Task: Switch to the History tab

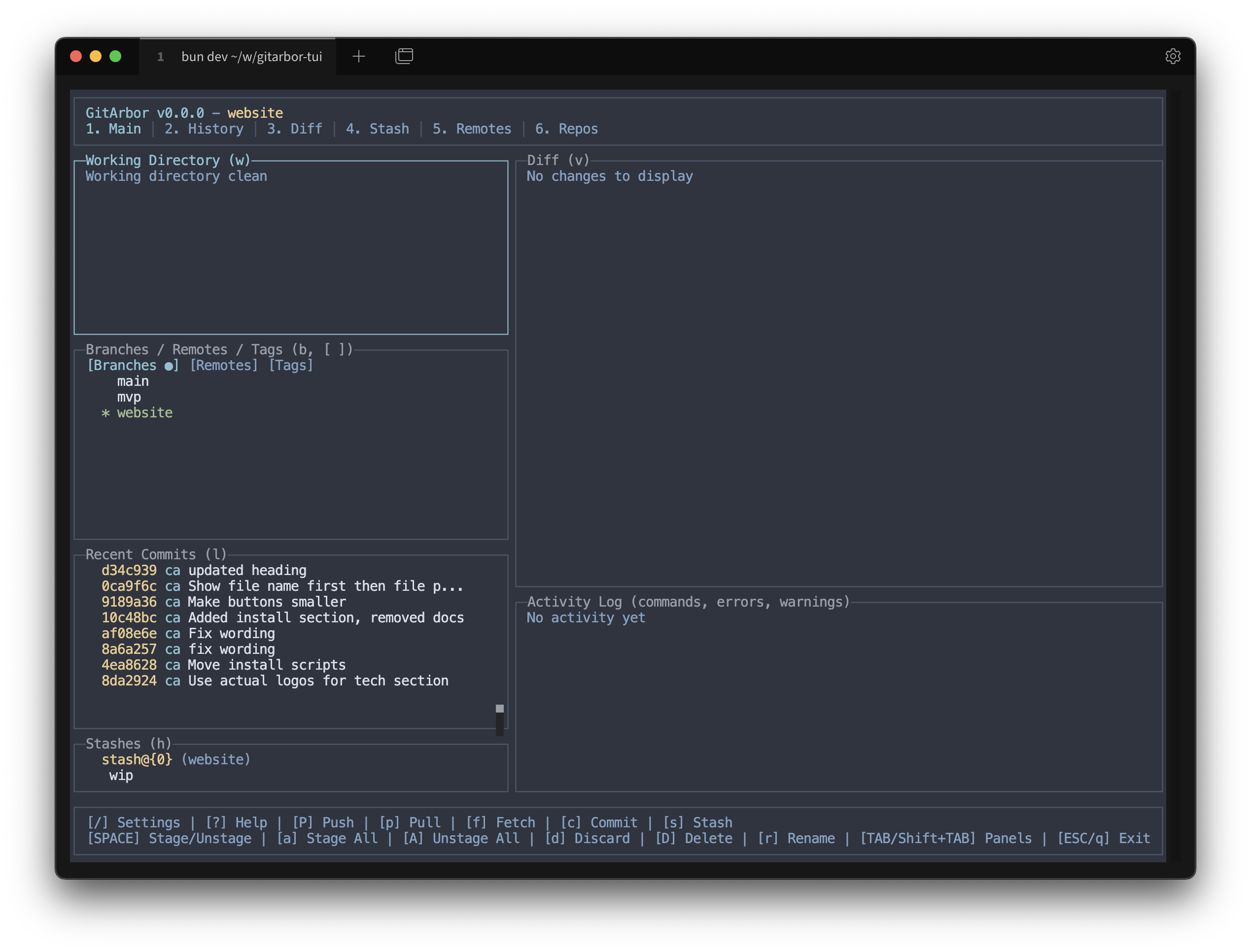Action: pos(204,129)
